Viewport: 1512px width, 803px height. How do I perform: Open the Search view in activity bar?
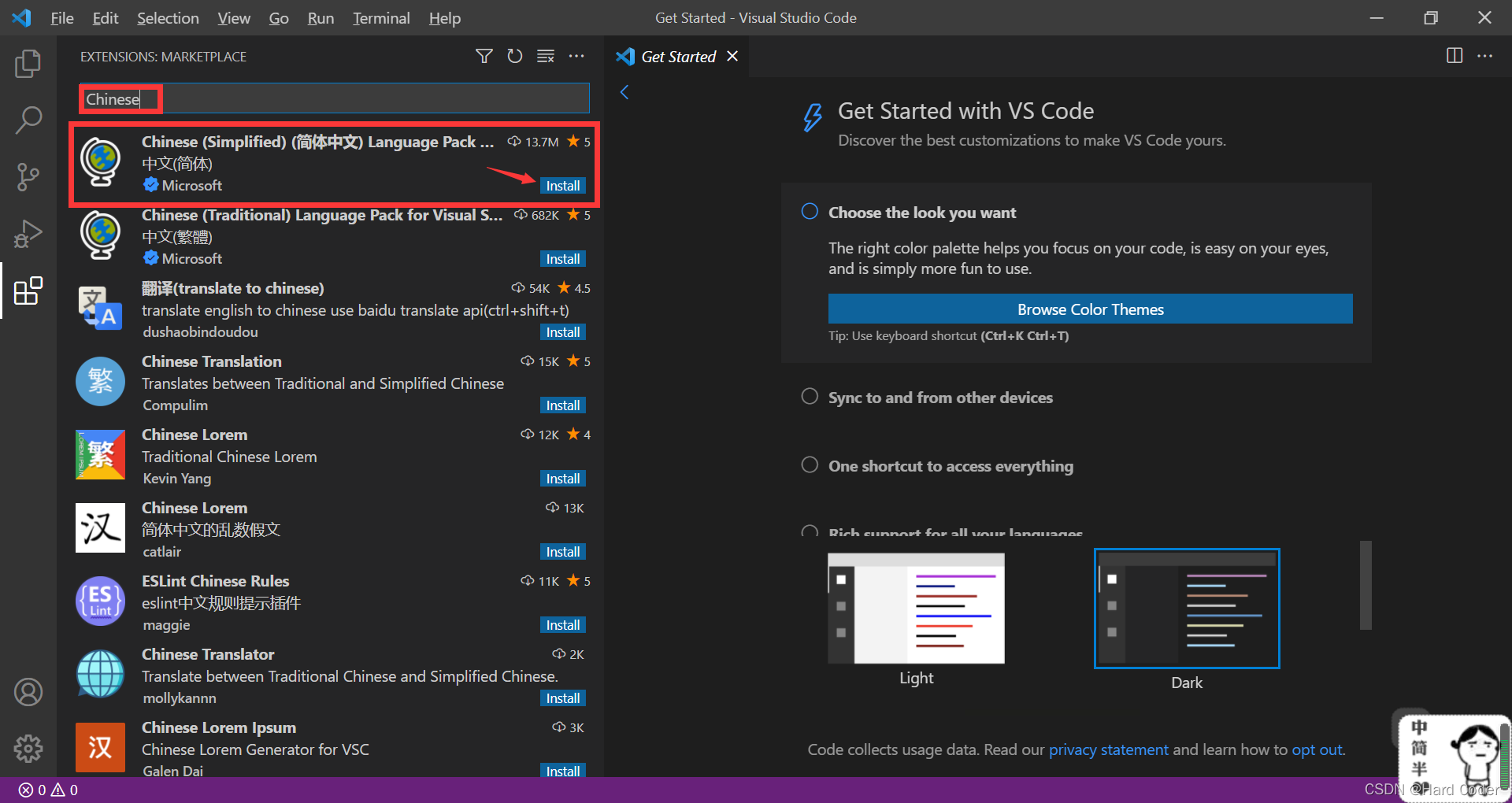tap(28, 120)
